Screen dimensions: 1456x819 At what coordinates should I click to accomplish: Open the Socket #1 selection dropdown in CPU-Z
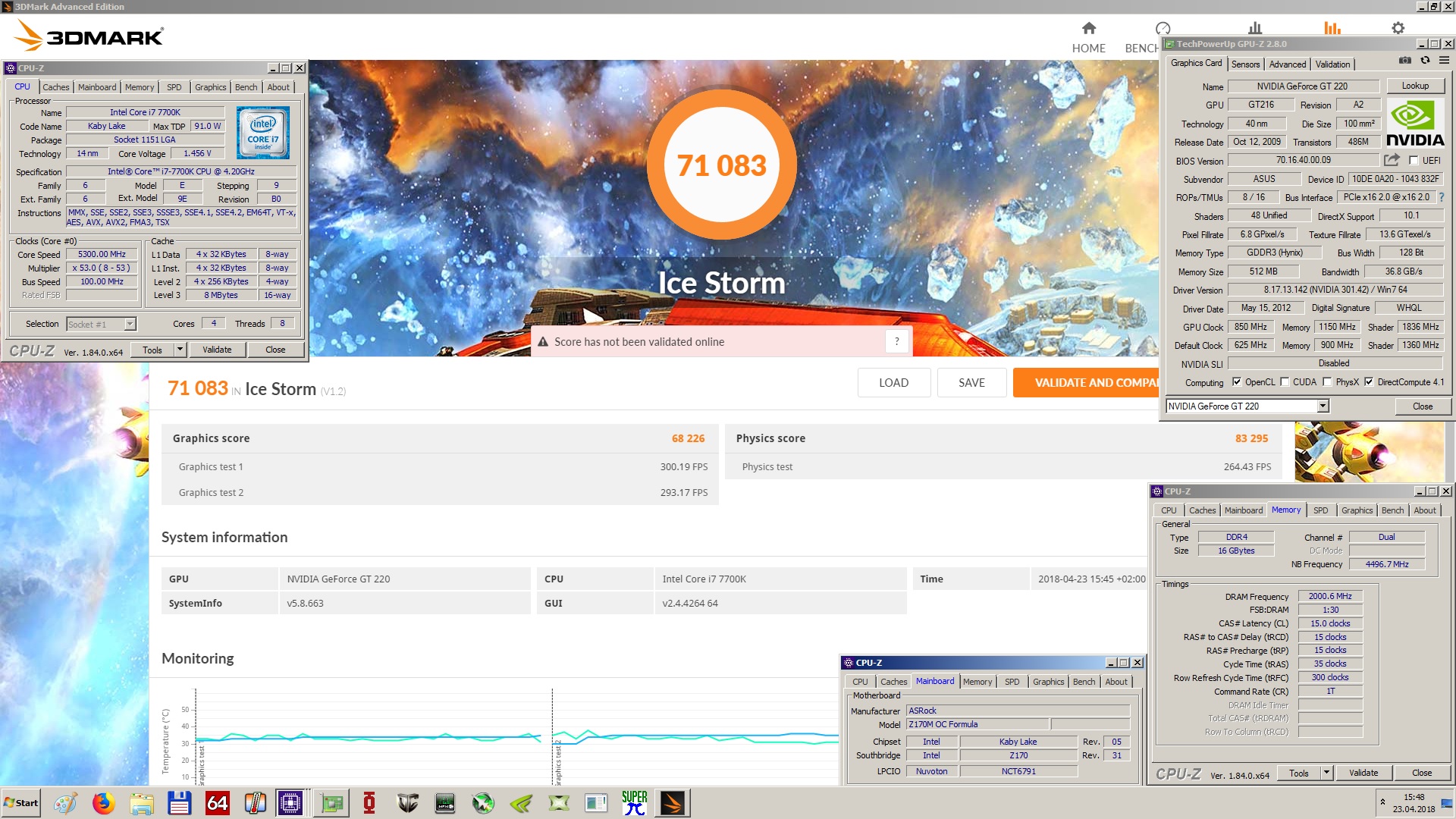click(x=130, y=325)
